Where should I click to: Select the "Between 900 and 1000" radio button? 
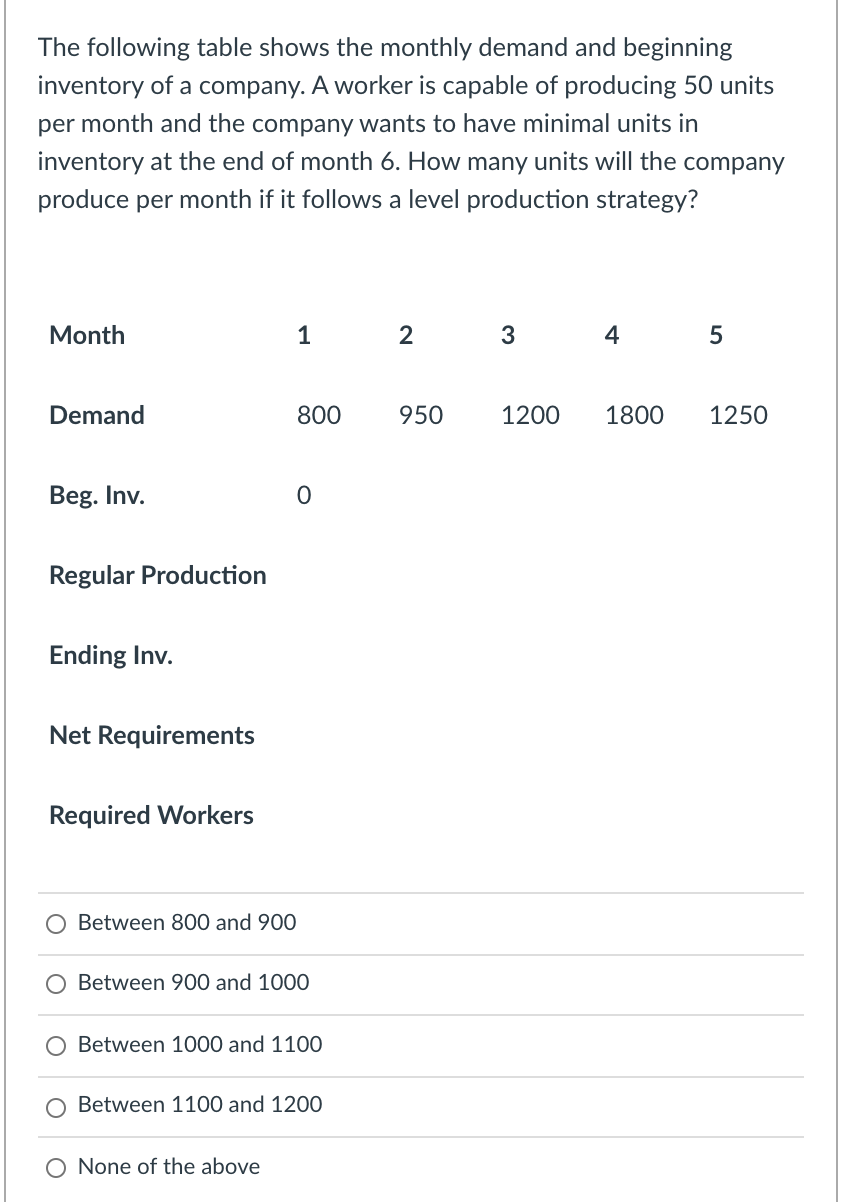pyautogui.click(x=56, y=985)
